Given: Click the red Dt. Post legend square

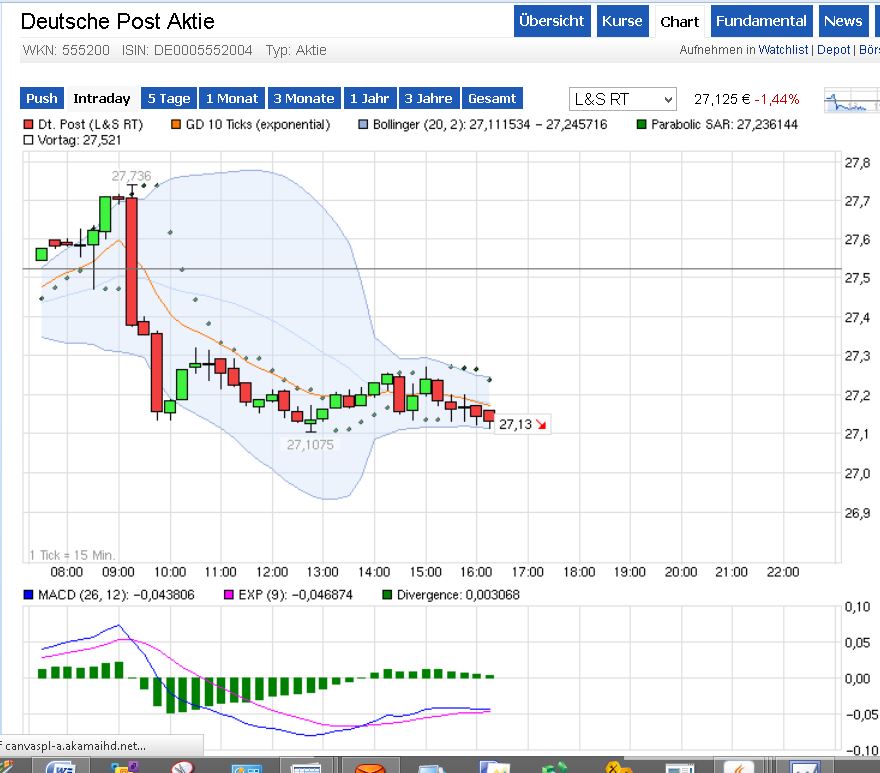Looking at the screenshot, I should (28, 125).
